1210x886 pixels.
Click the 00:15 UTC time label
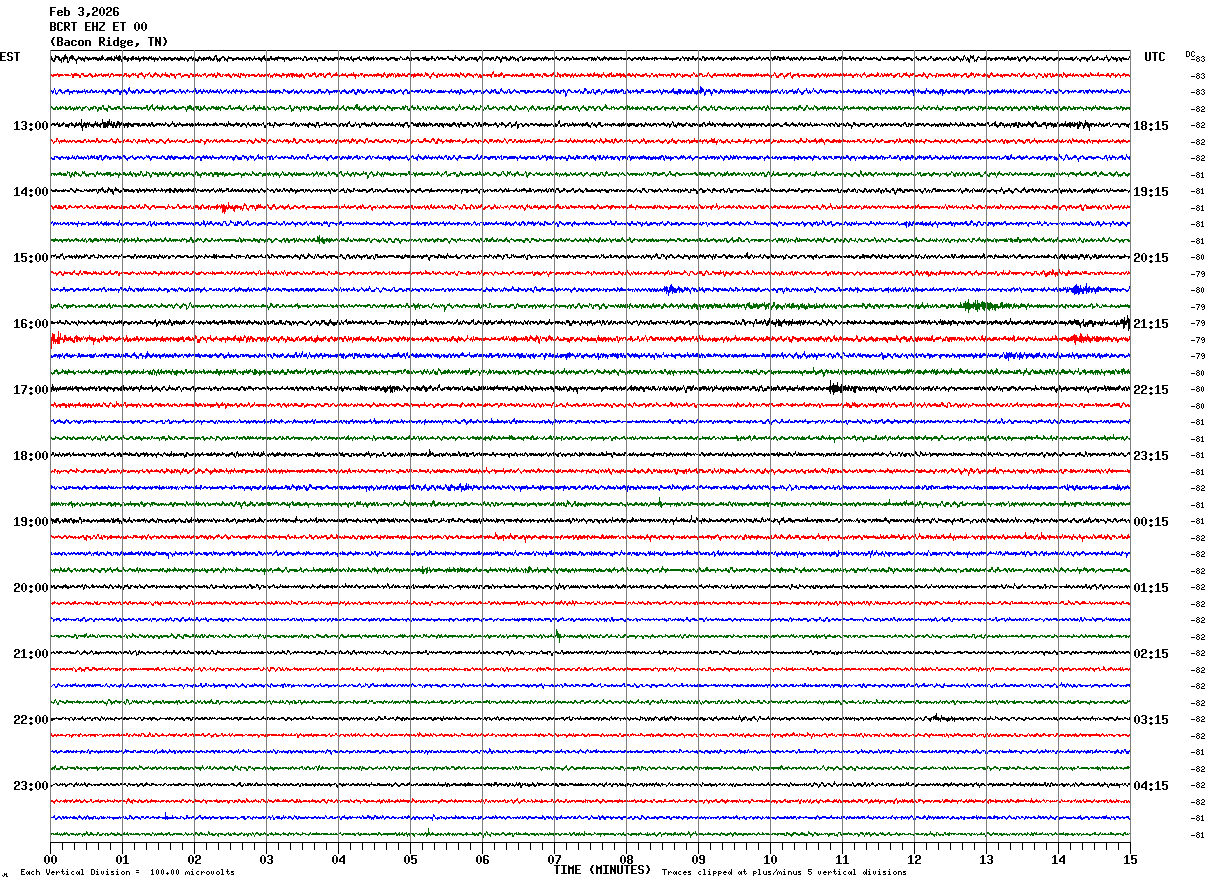pyautogui.click(x=1151, y=522)
